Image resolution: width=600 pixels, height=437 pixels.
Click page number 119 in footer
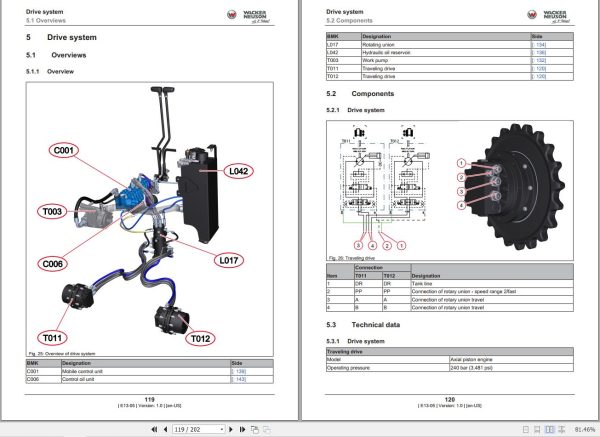click(x=150, y=399)
